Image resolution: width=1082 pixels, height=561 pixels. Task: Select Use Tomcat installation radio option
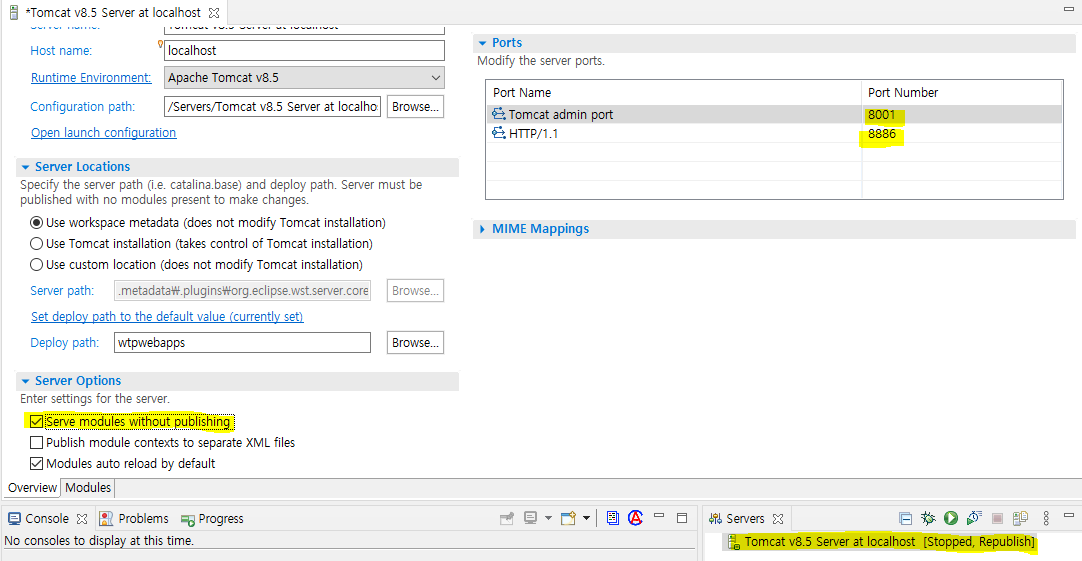(37, 244)
